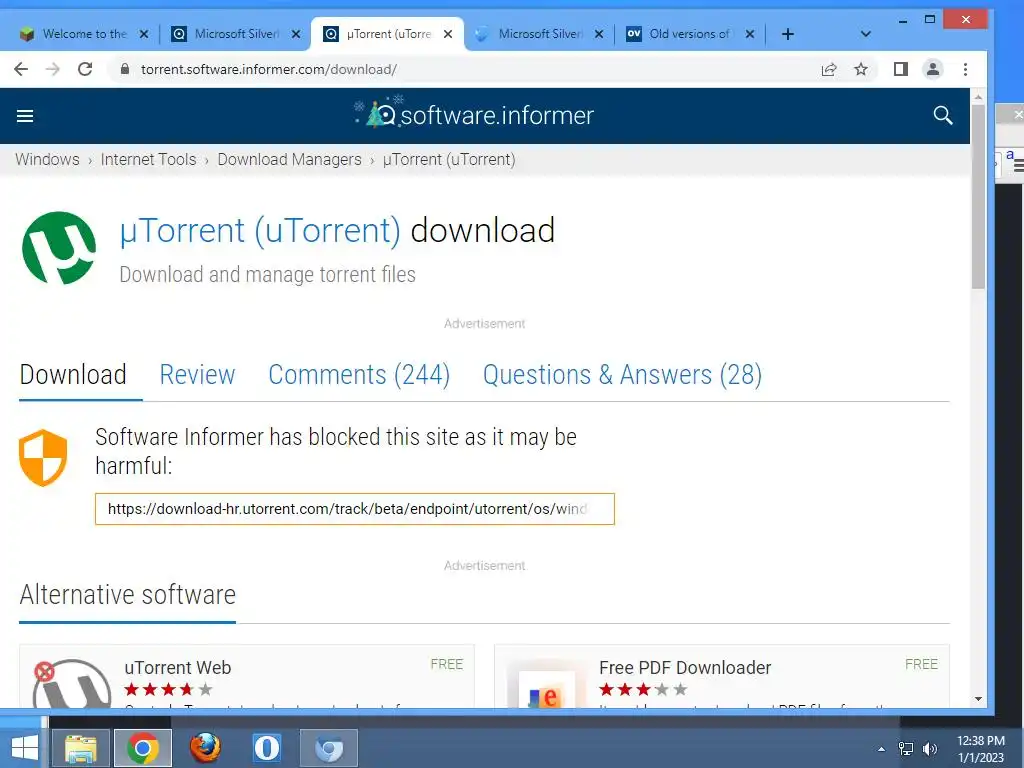Close the 'Welcome to the' tab

[x=144, y=34]
